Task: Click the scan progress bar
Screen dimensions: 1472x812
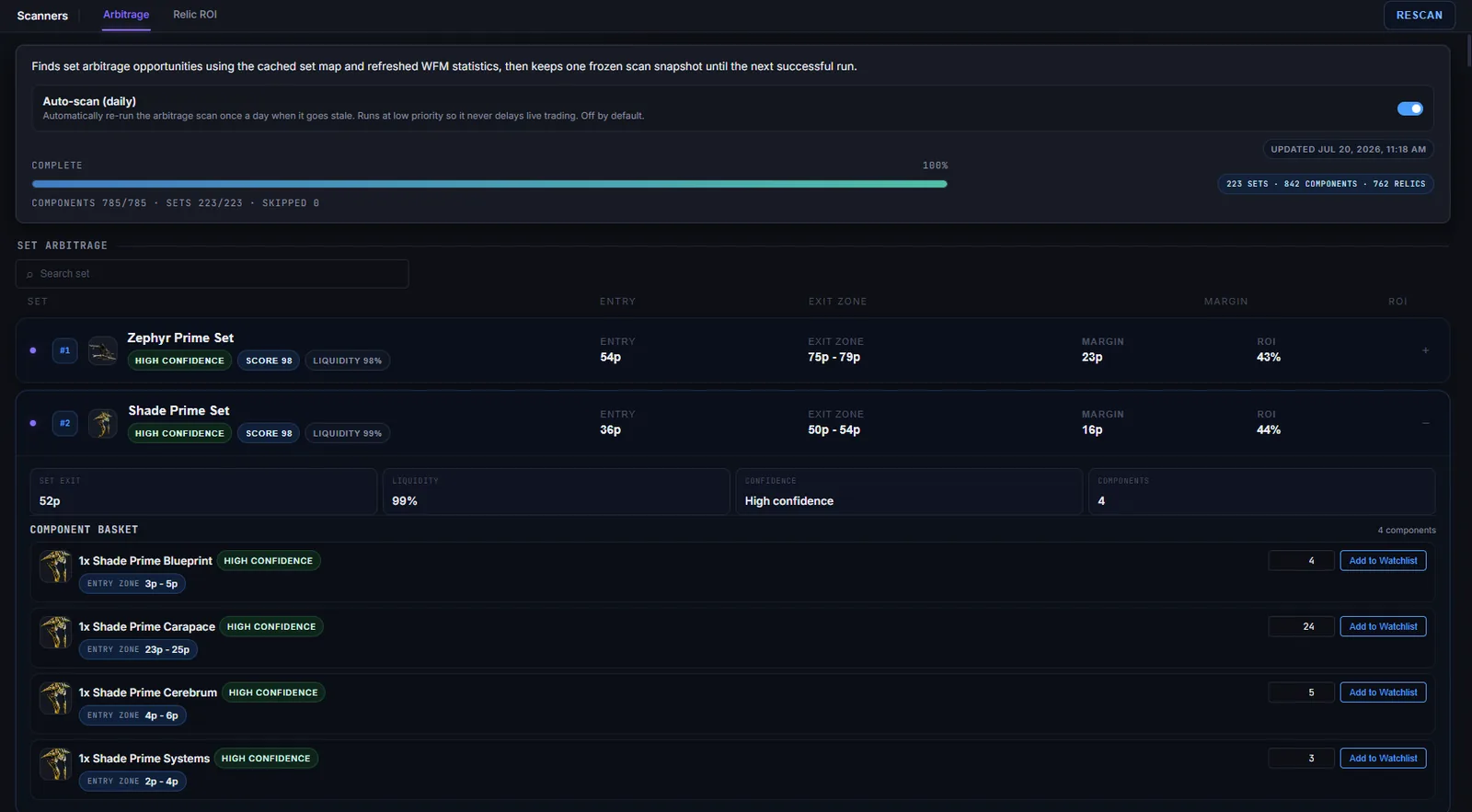Action: pos(489,184)
